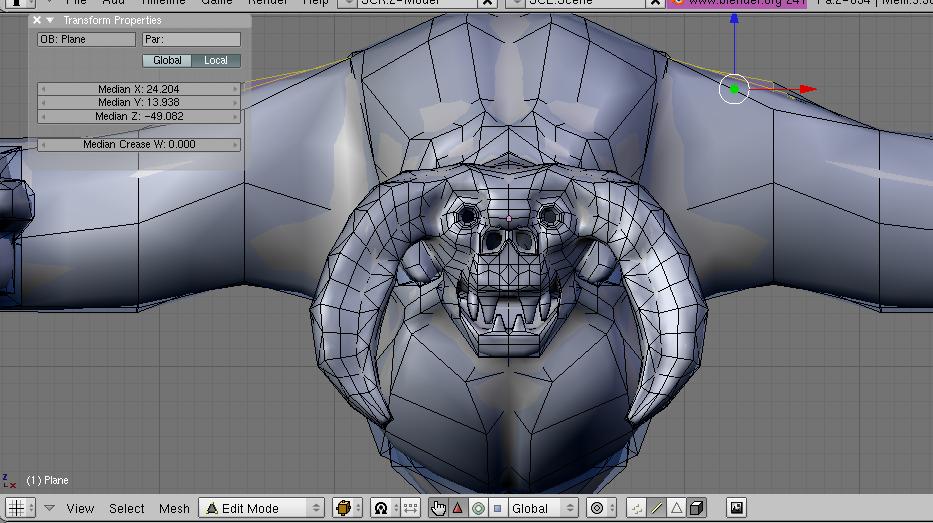Switch to edge select mode
Screen dimensions: 933x523
[657, 508]
